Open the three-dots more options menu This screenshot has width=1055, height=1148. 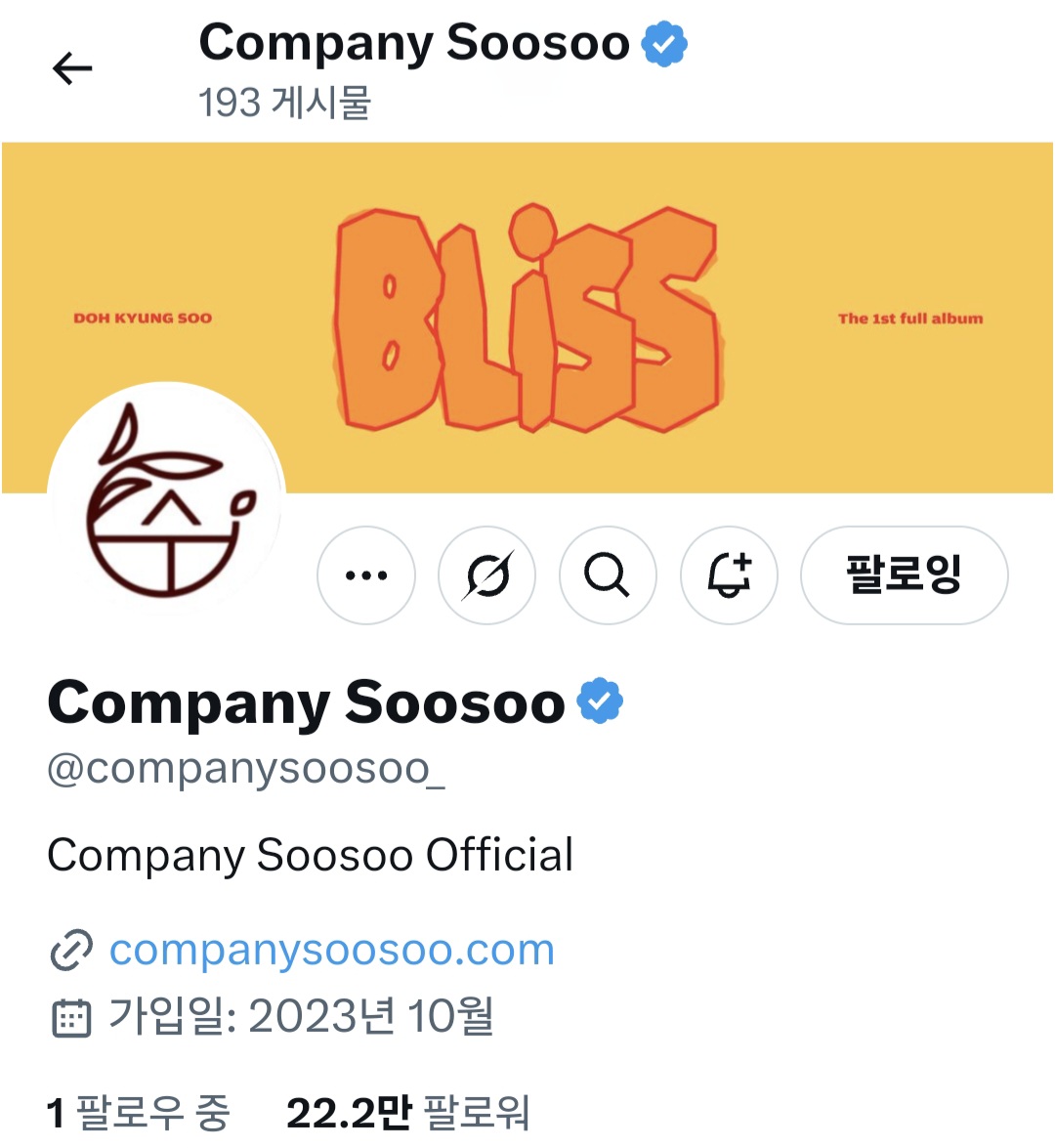(x=366, y=575)
